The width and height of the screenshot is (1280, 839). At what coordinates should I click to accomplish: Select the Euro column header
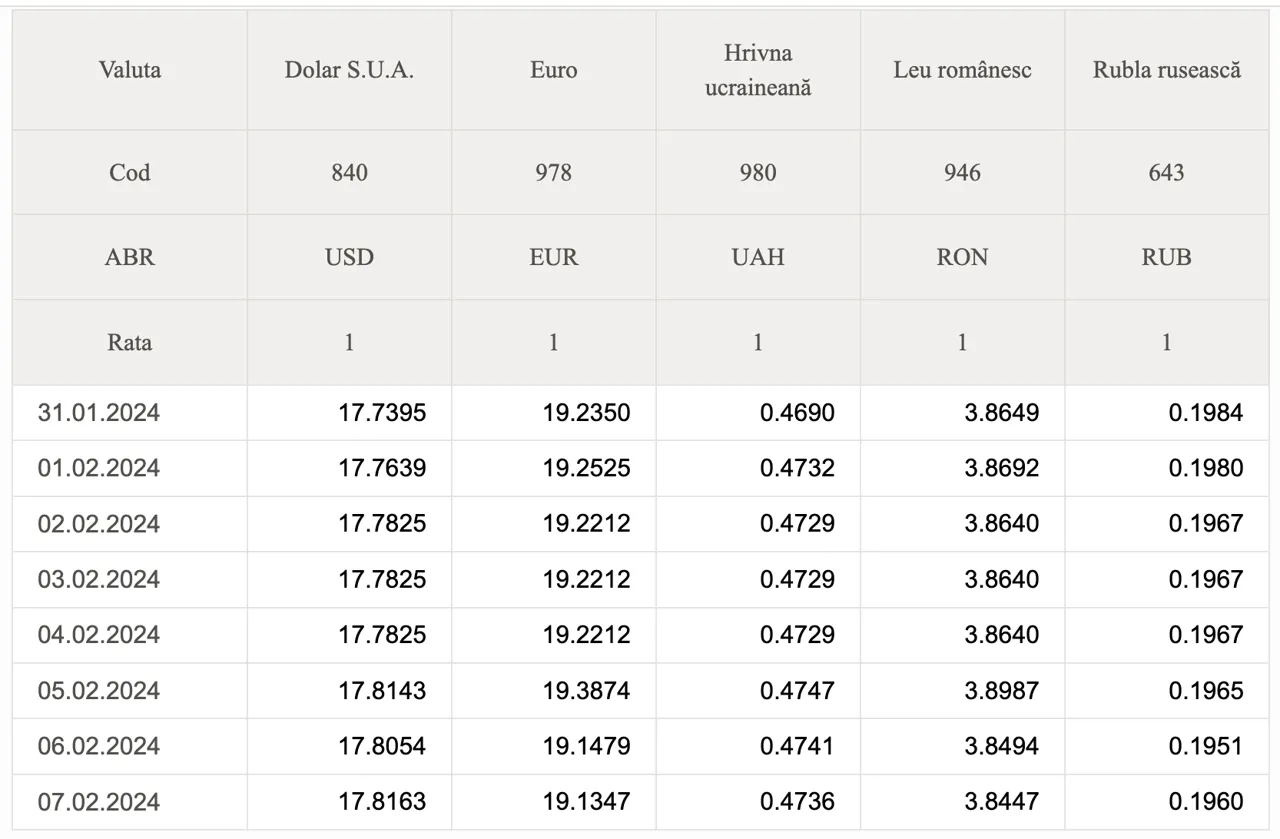[x=553, y=70]
